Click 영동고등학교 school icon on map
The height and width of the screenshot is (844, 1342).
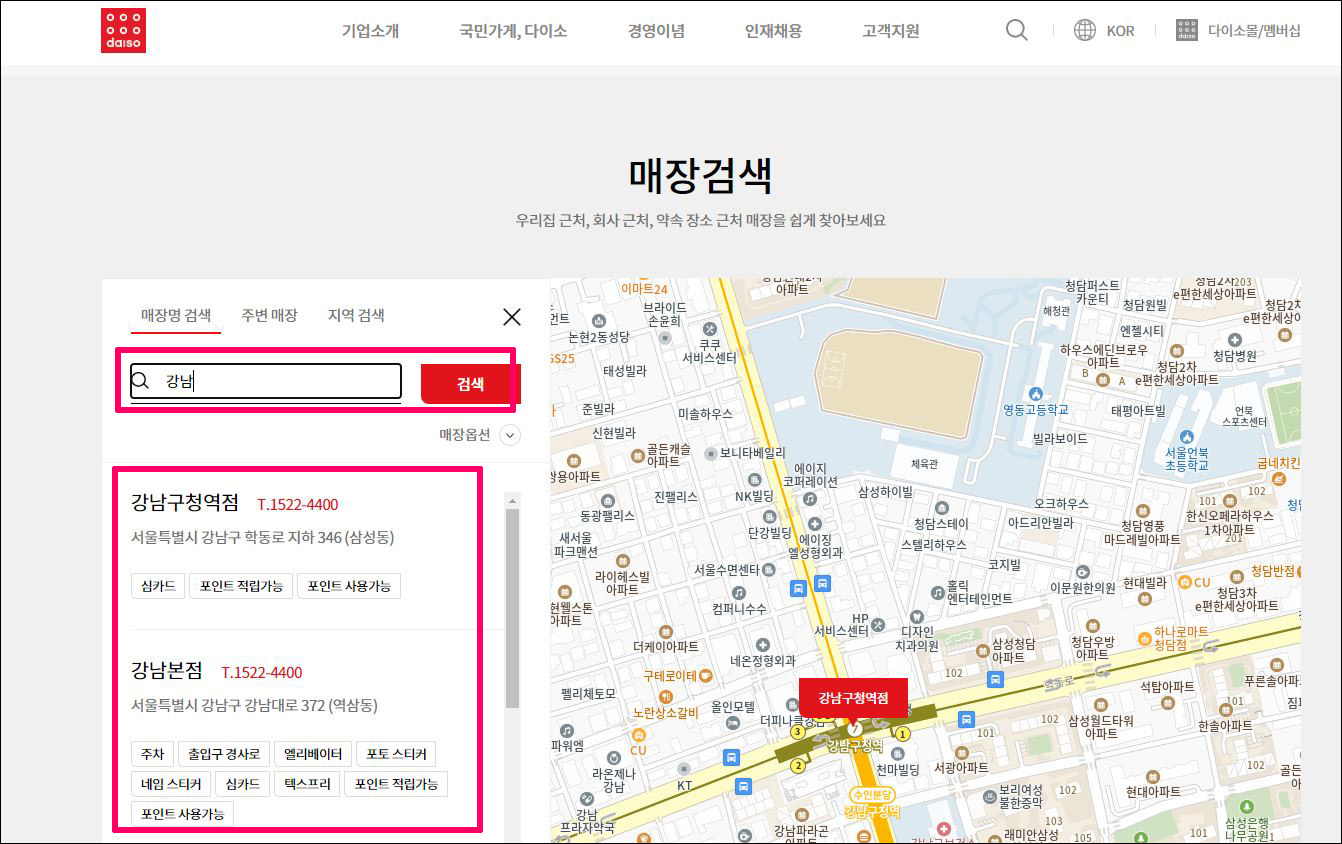pyautogui.click(x=1035, y=393)
